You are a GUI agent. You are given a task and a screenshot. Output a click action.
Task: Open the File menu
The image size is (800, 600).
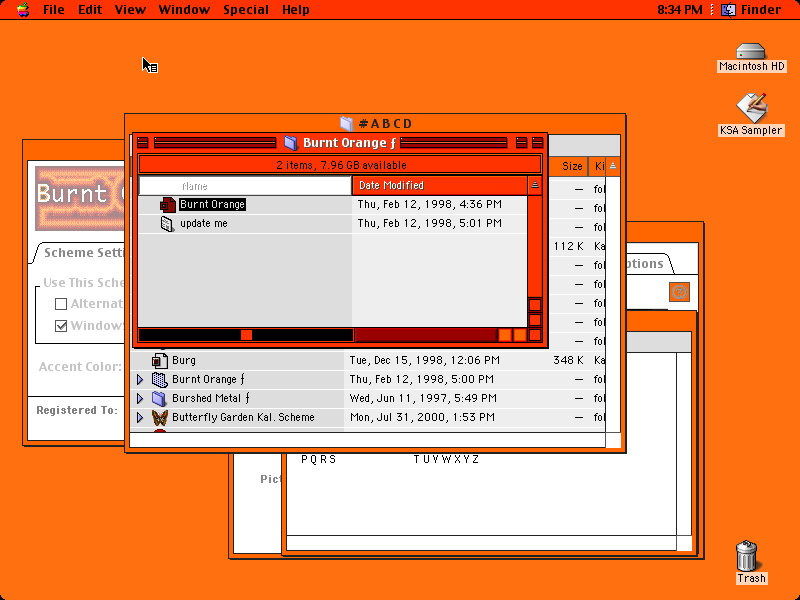tap(54, 9)
